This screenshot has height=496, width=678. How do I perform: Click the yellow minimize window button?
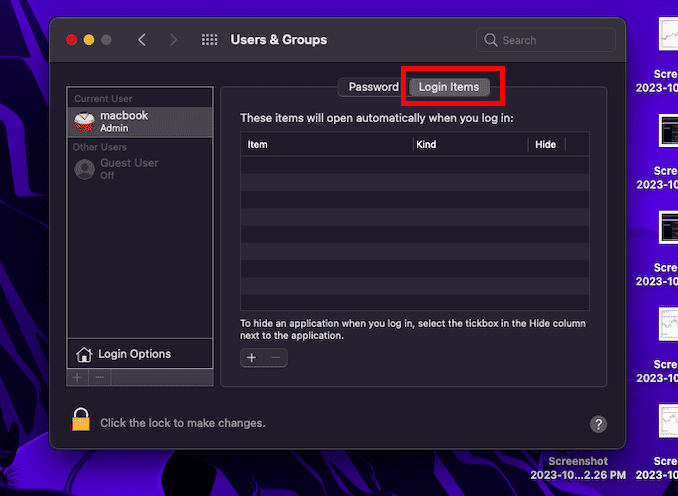pos(89,40)
